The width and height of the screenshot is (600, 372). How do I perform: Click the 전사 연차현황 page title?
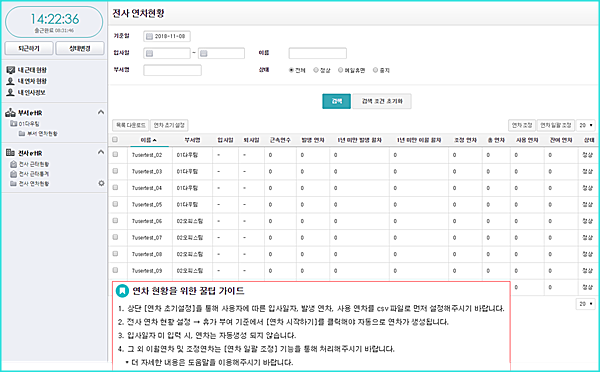click(x=138, y=13)
